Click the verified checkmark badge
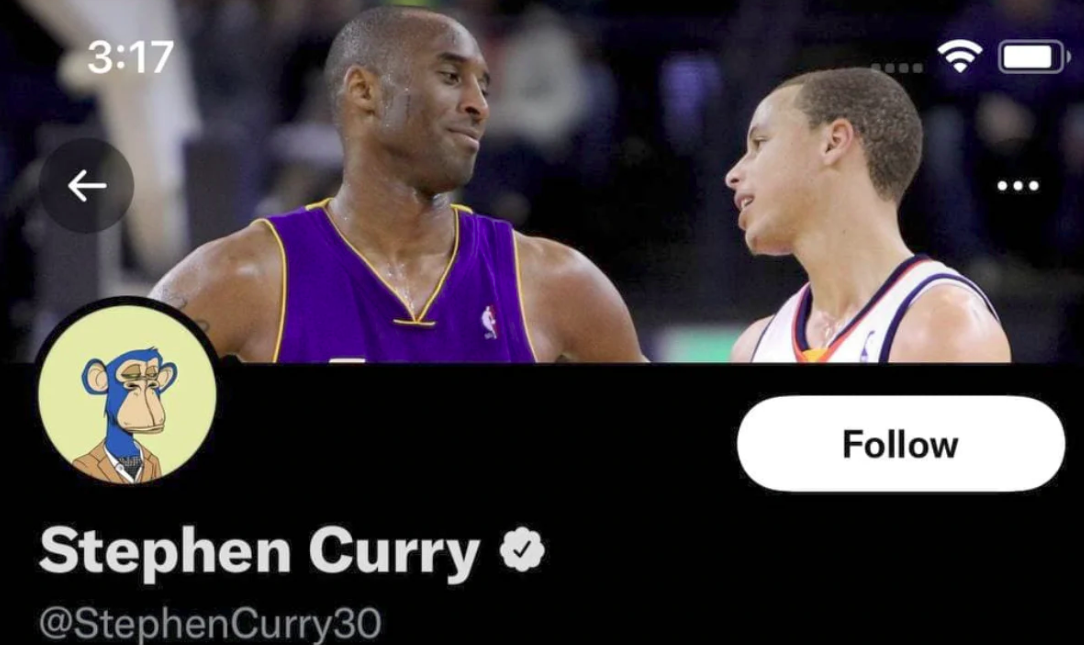The width and height of the screenshot is (1084, 645). point(523,549)
